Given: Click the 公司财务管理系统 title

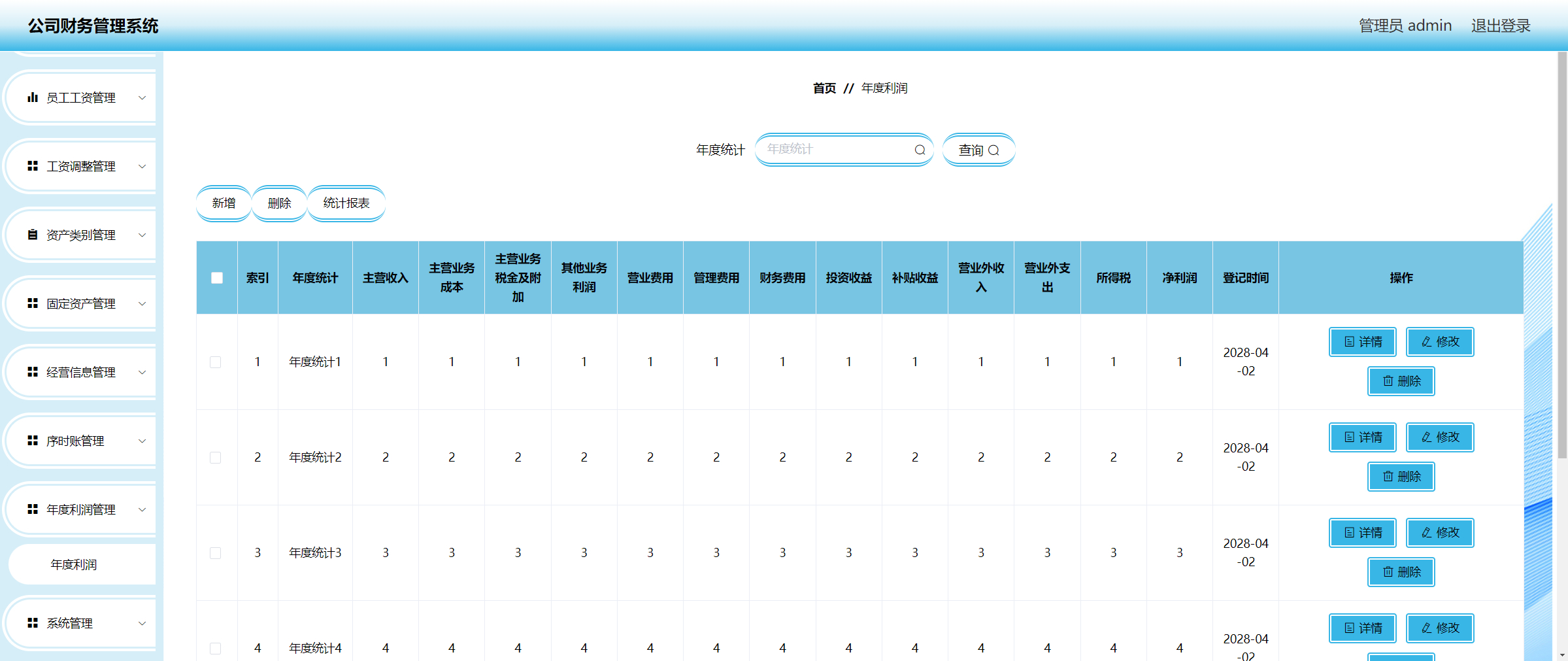Looking at the screenshot, I should click(93, 26).
